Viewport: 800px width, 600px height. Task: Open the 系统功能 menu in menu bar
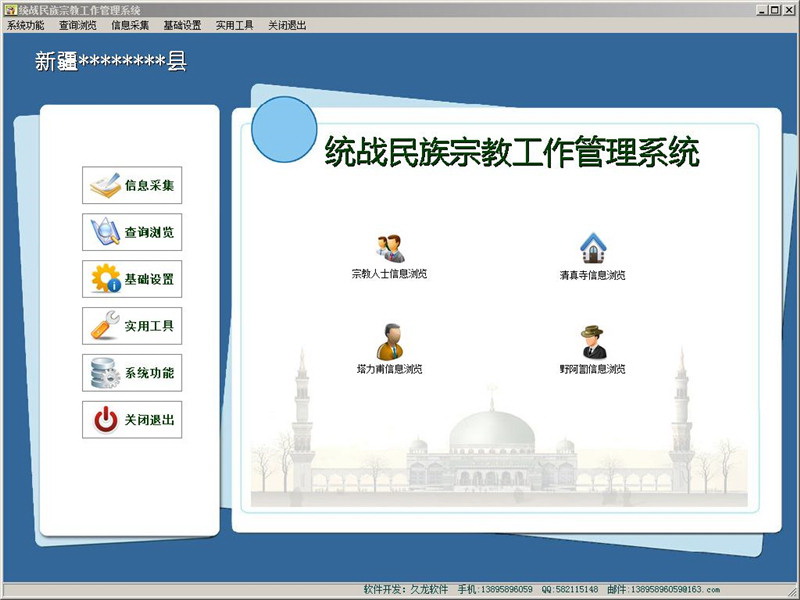pos(26,25)
